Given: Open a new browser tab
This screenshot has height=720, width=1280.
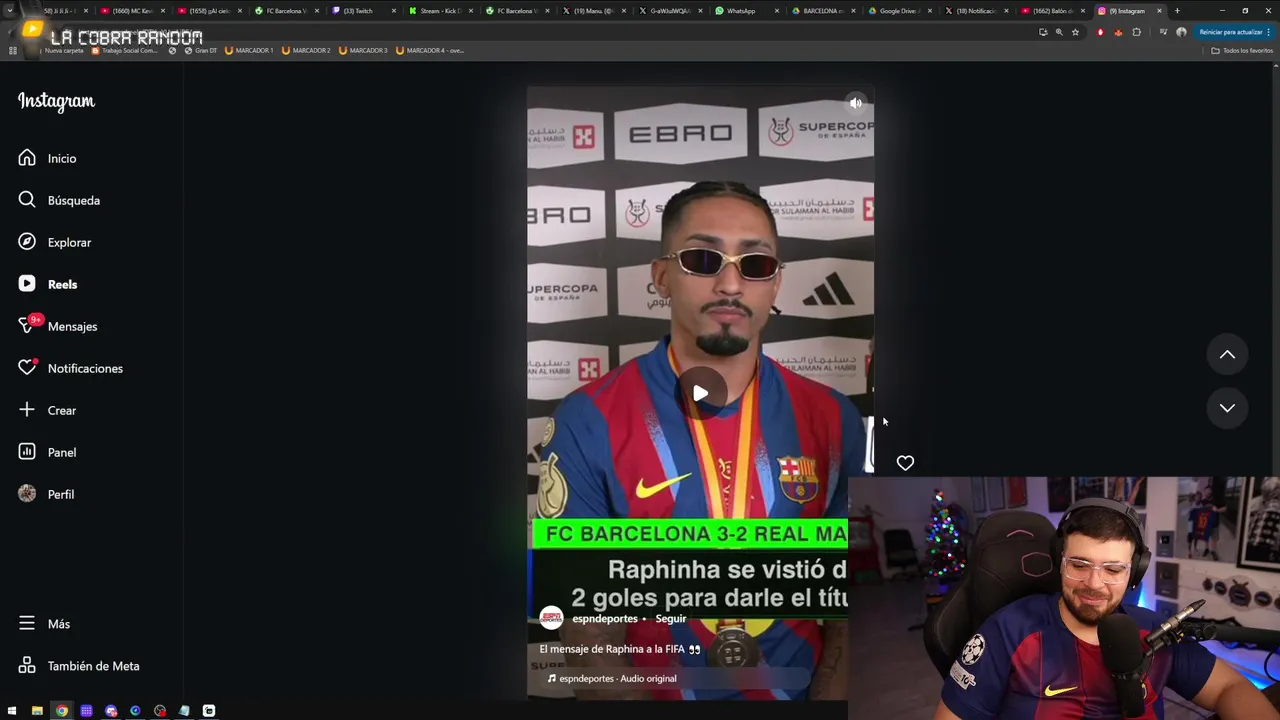Looking at the screenshot, I should click(x=1177, y=11).
